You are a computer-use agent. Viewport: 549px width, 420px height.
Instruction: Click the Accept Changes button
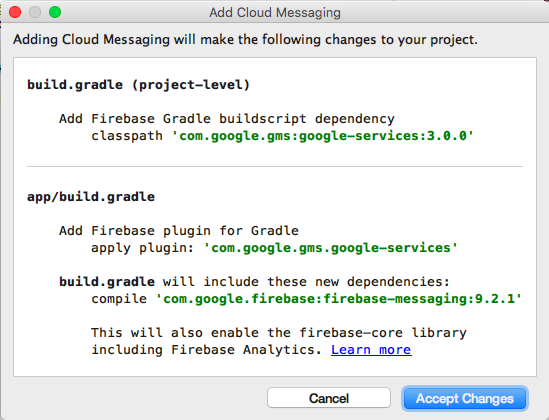pos(465,398)
